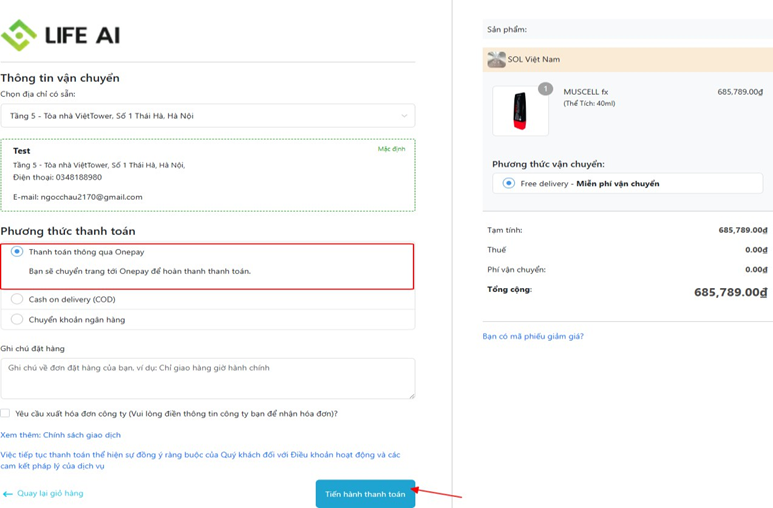Click the Test address card

pyautogui.click(x=207, y=175)
